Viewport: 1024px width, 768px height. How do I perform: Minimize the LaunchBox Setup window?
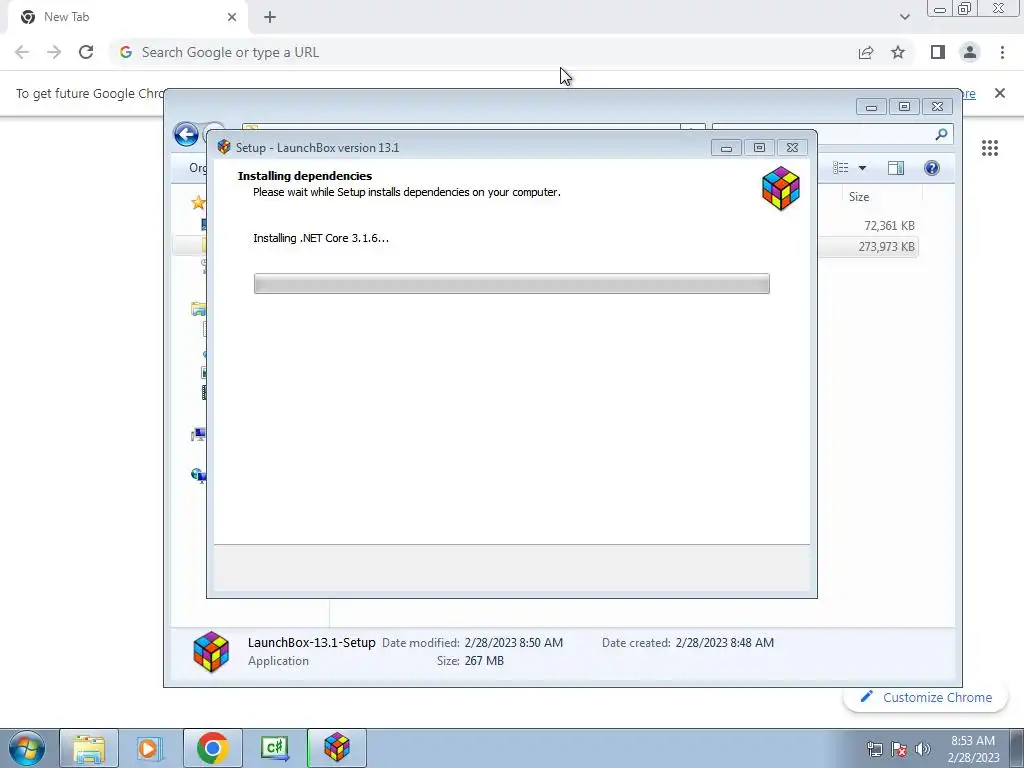coord(726,148)
